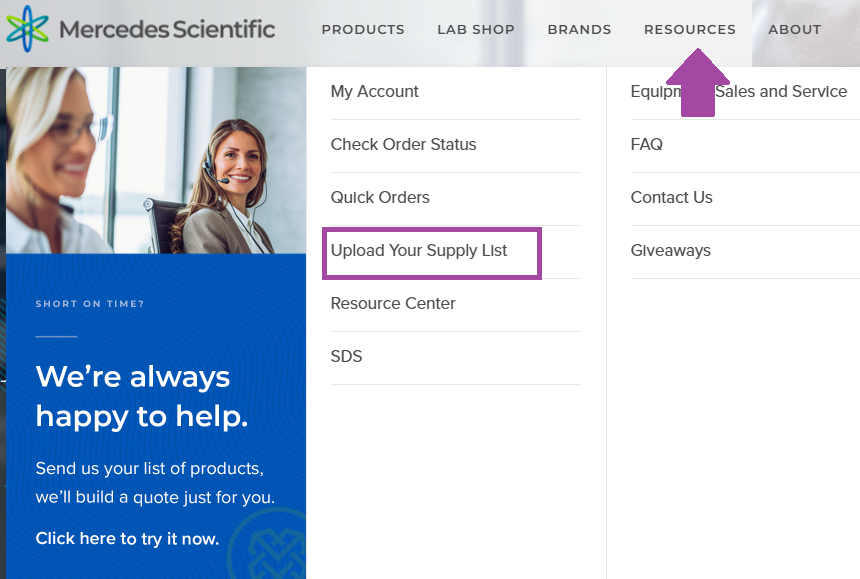
Task: Click 'Click here to try it now'
Action: coord(127,539)
